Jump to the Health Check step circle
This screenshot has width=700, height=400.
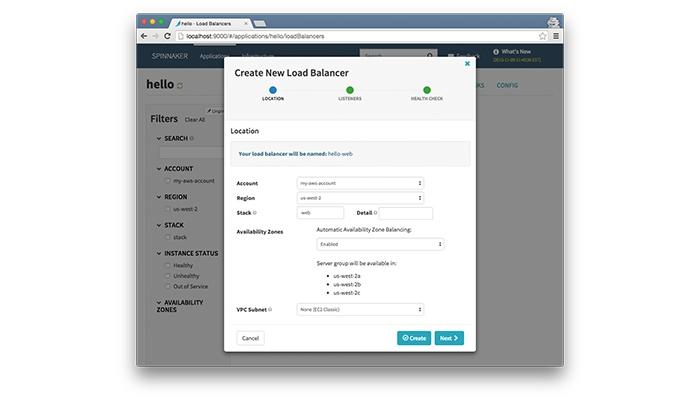[x=427, y=90]
